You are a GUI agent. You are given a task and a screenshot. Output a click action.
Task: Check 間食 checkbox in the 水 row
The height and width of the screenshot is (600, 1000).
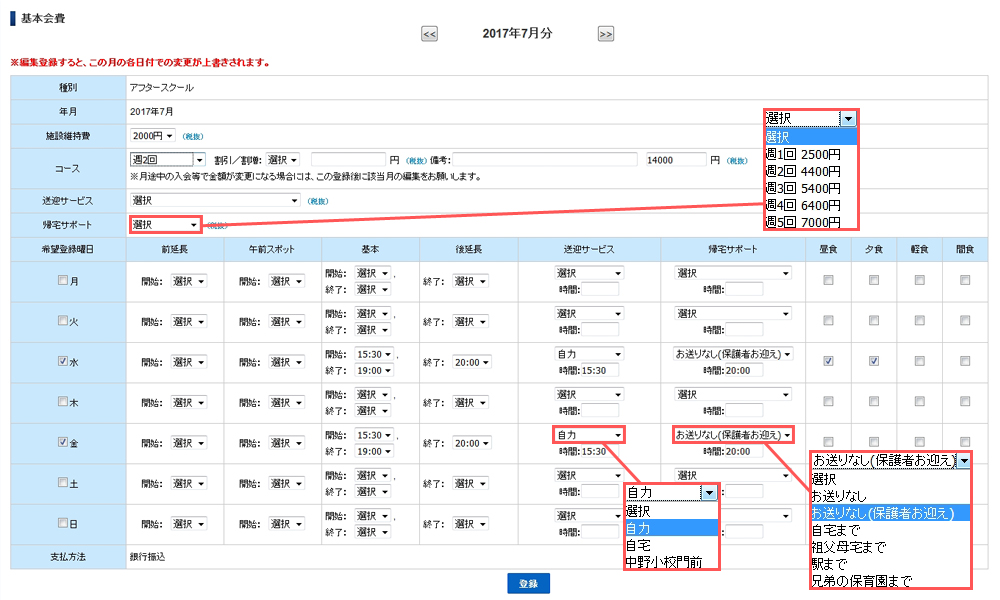click(x=965, y=361)
